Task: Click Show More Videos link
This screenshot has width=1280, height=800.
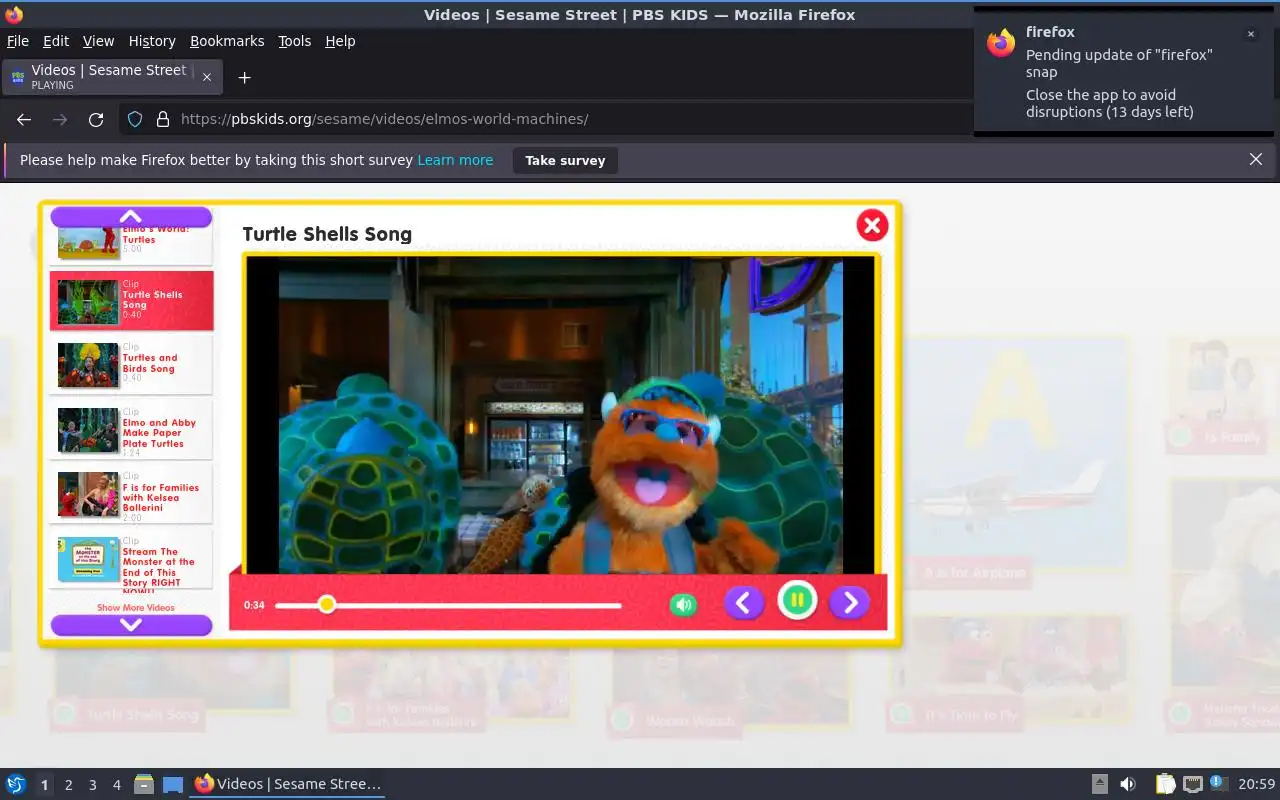Action: pos(135,608)
